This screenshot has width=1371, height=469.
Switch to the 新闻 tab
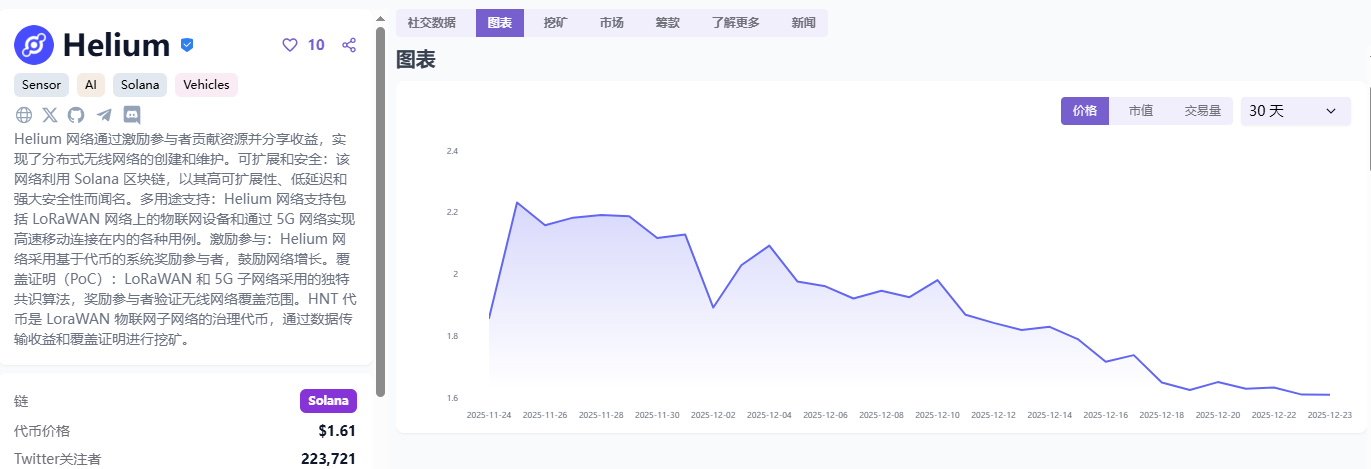pyautogui.click(x=803, y=23)
